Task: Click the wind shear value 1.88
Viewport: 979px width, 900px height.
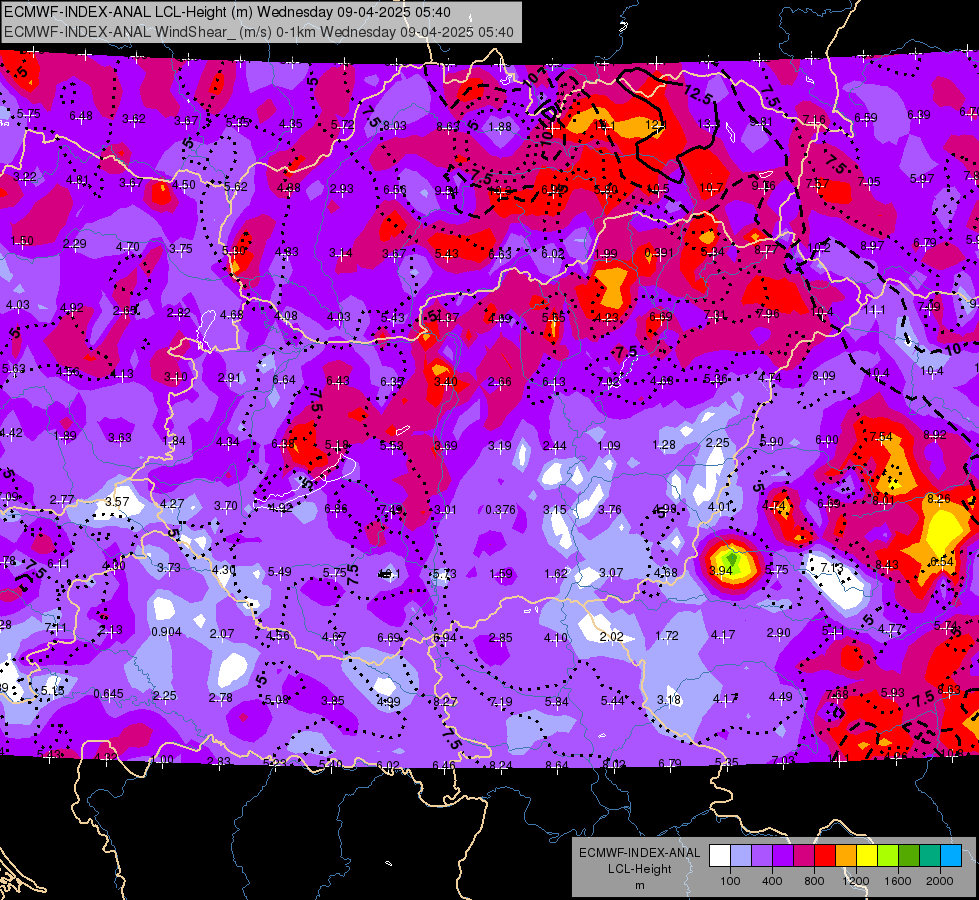Action: (x=500, y=127)
